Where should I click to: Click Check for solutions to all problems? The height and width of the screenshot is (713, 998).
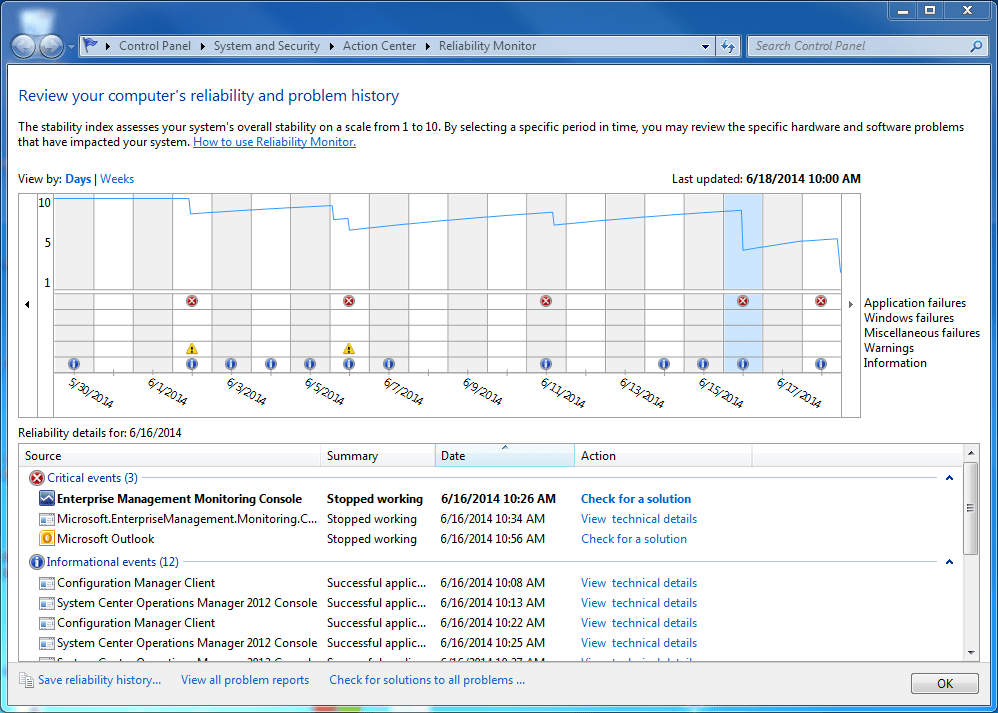(x=427, y=680)
